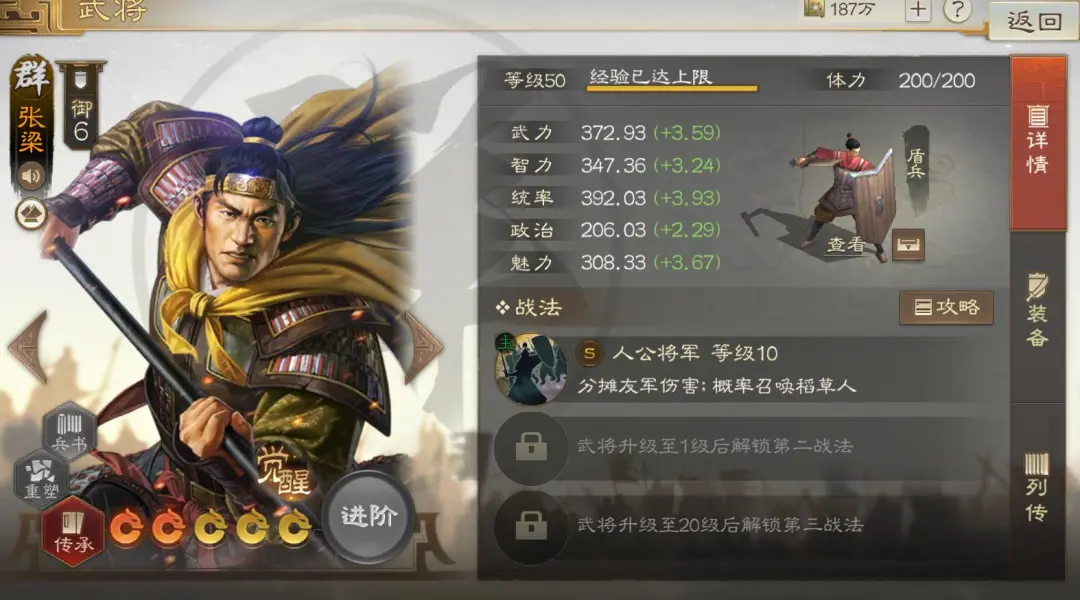Open the 重塑 reshape icon

(41, 479)
